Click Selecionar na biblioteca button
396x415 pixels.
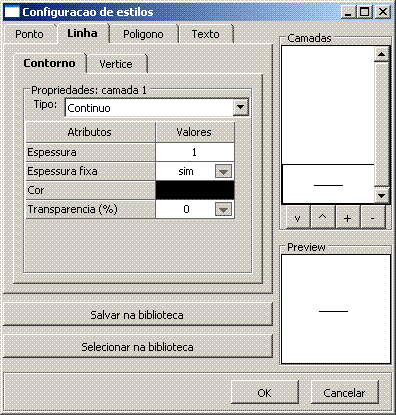(137, 347)
